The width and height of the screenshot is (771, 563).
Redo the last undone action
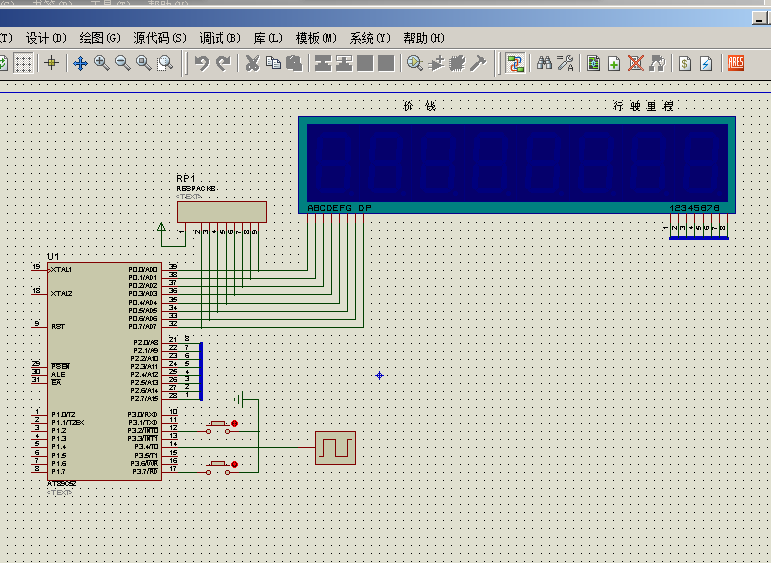pos(223,63)
